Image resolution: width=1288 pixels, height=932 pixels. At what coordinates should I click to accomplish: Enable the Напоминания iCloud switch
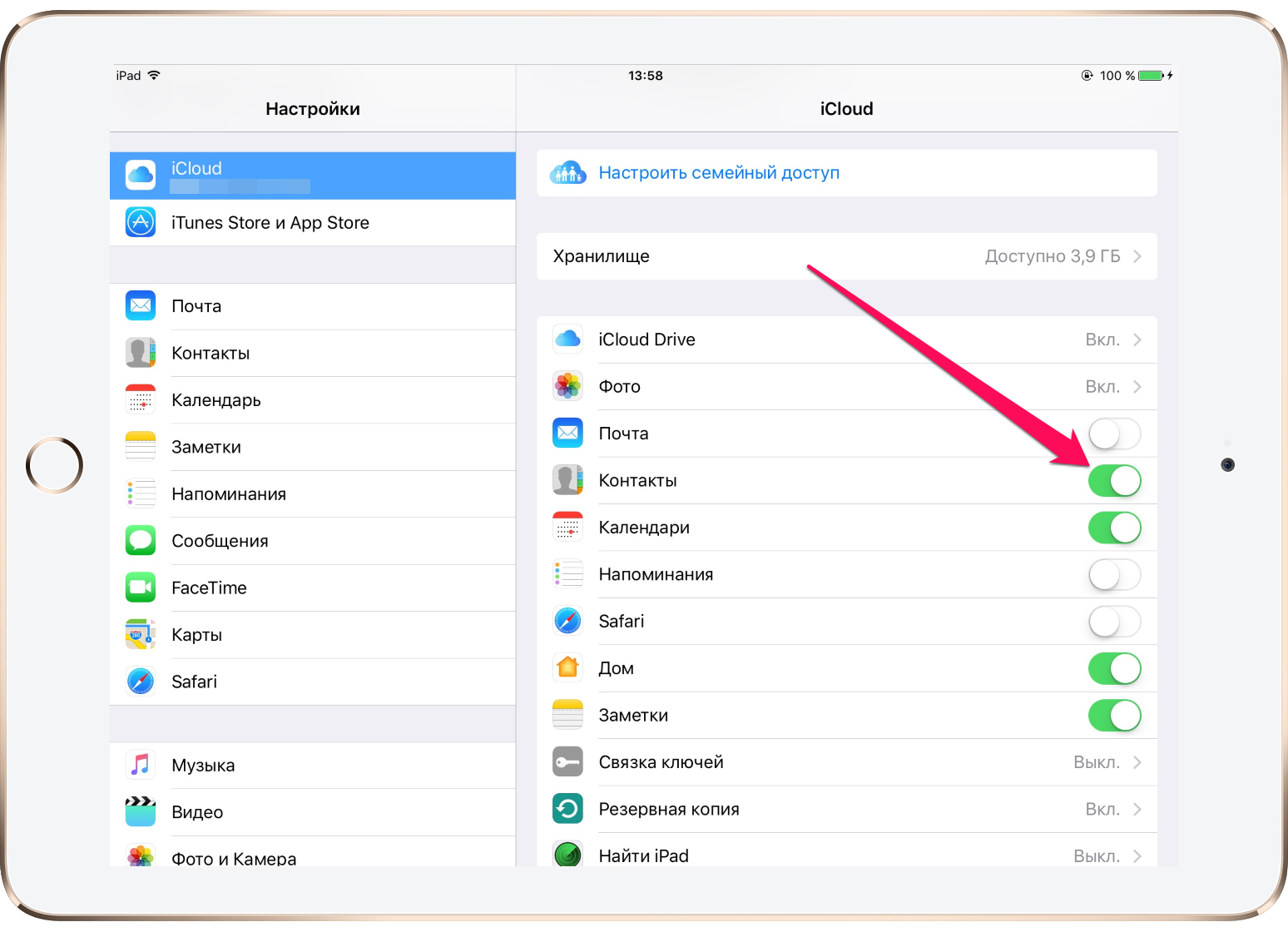pyautogui.click(x=1115, y=574)
